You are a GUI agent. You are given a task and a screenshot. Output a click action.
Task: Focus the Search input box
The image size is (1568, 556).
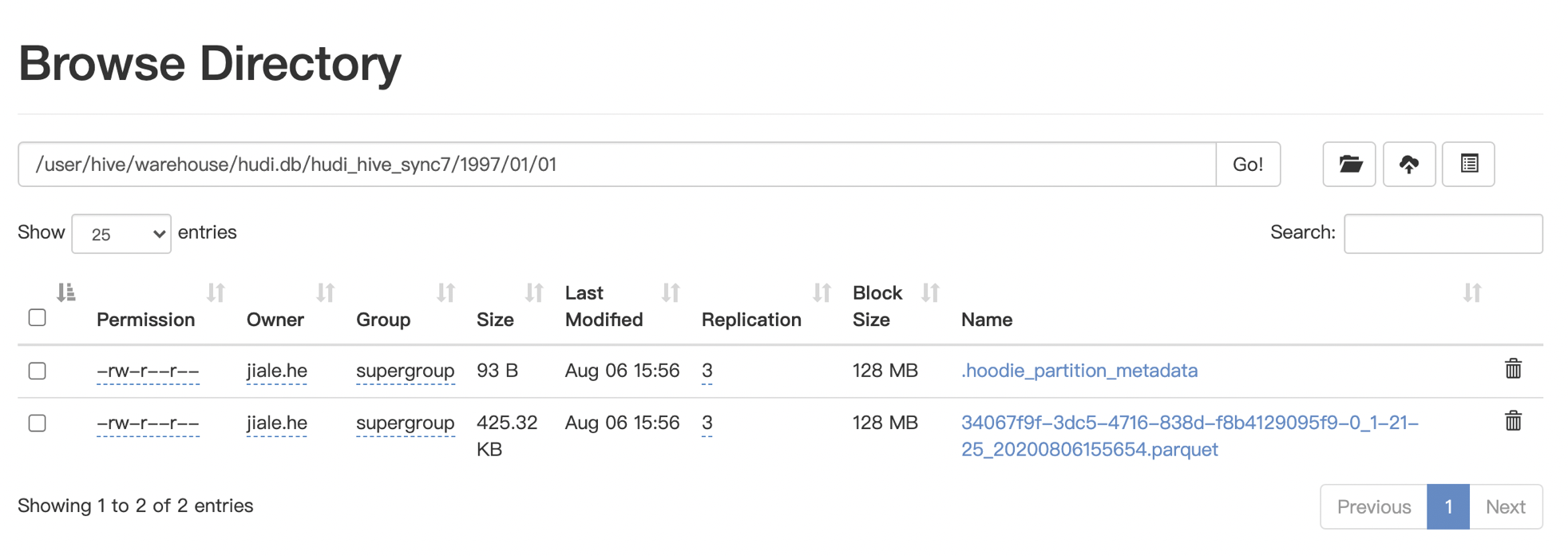point(1443,234)
